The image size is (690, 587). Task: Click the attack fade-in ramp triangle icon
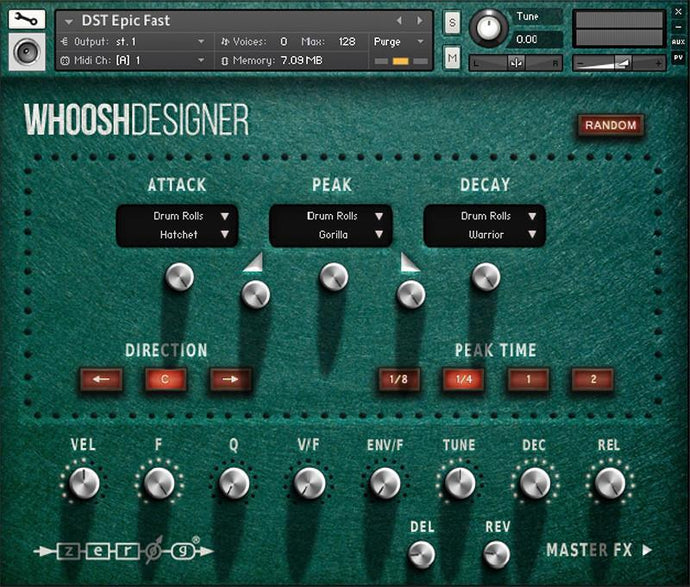(254, 262)
